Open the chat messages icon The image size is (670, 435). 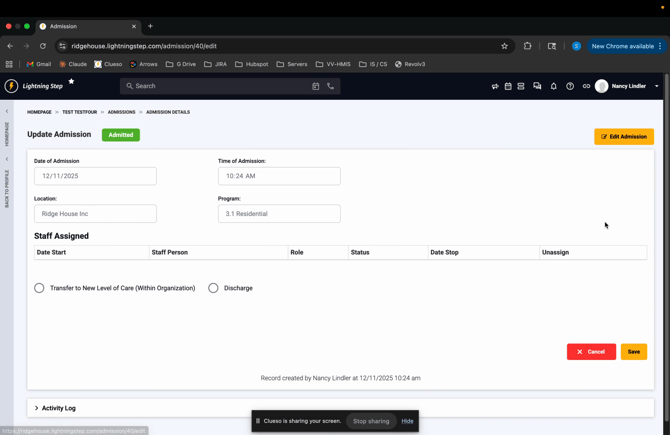537,86
